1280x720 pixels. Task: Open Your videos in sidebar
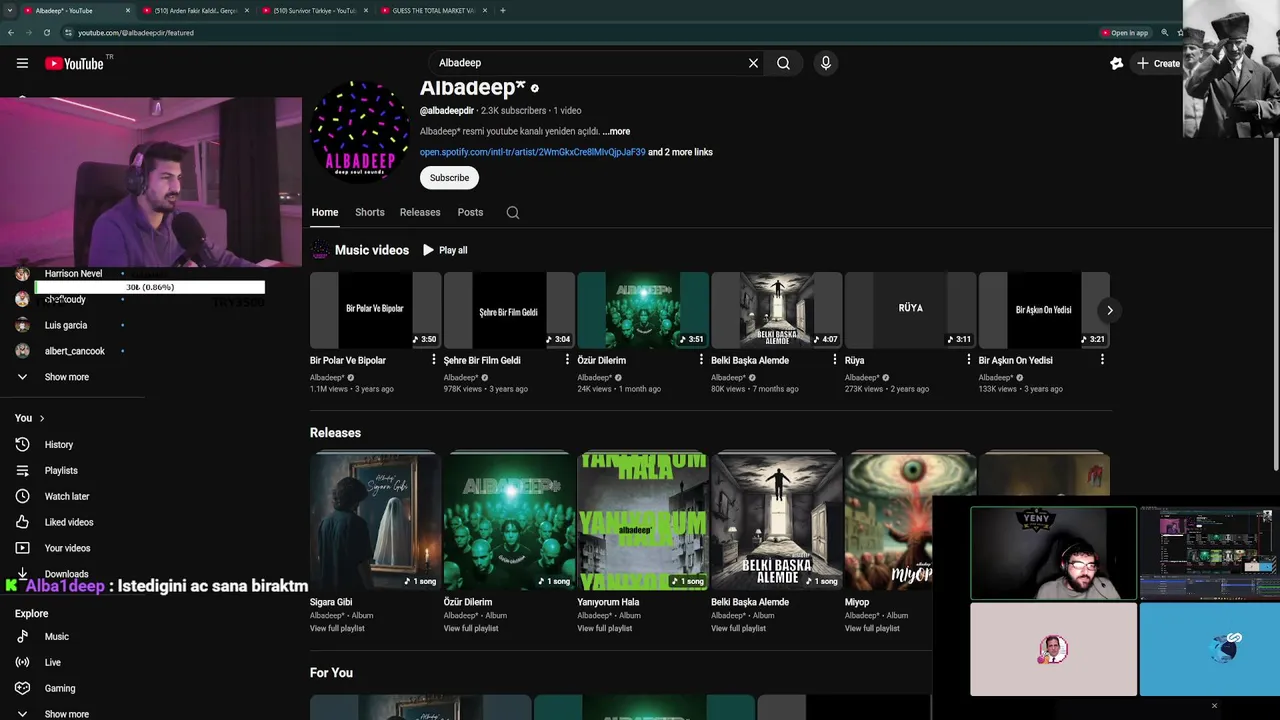tap(69, 548)
